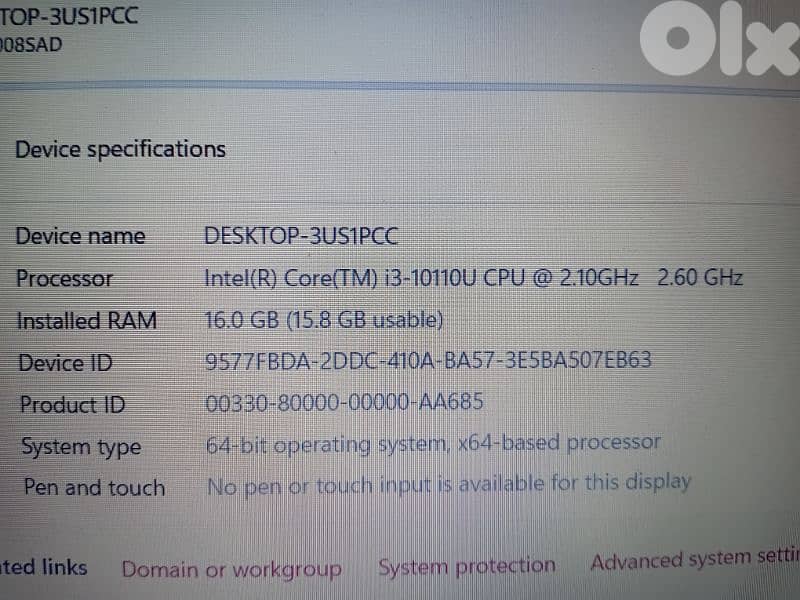The image size is (800, 600).
Task: Click the Installed RAM label
Action: pos(86,321)
